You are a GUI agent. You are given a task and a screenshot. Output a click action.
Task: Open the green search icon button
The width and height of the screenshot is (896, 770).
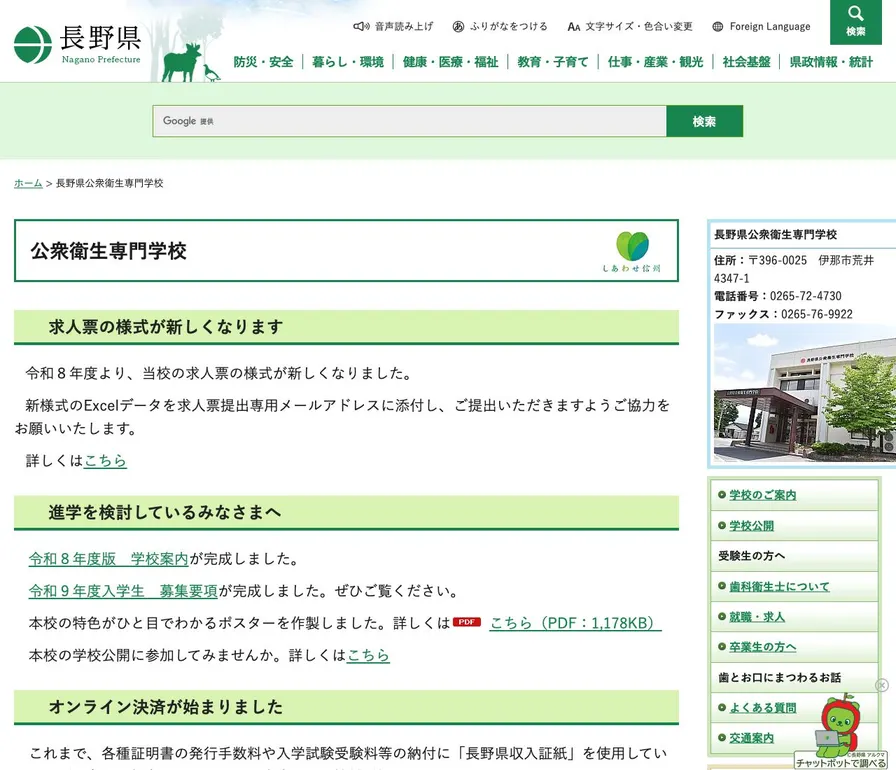855,22
